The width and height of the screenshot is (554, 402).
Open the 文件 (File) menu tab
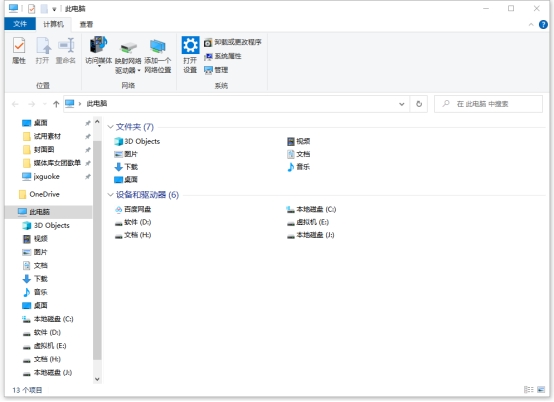pos(20,24)
